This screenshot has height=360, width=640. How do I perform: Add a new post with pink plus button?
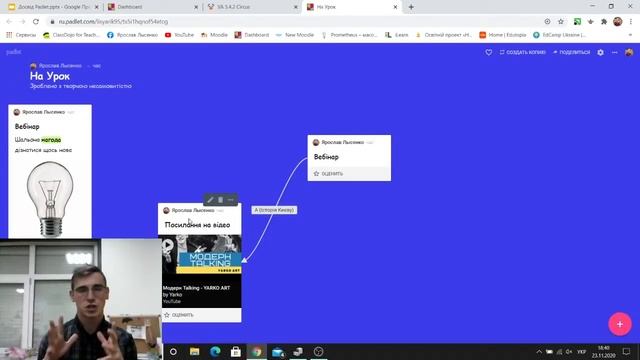point(620,324)
